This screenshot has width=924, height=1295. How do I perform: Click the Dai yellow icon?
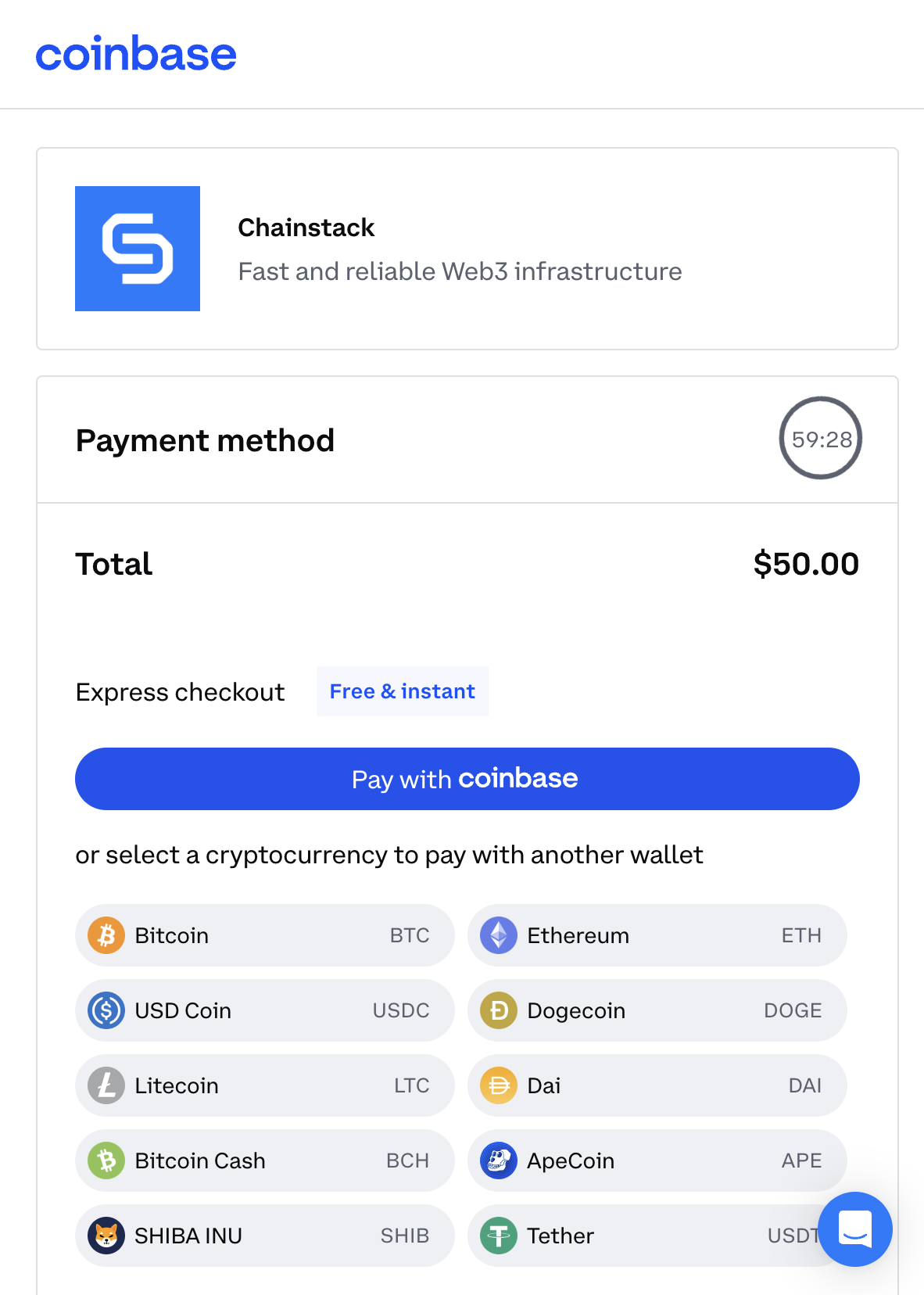click(x=499, y=1085)
